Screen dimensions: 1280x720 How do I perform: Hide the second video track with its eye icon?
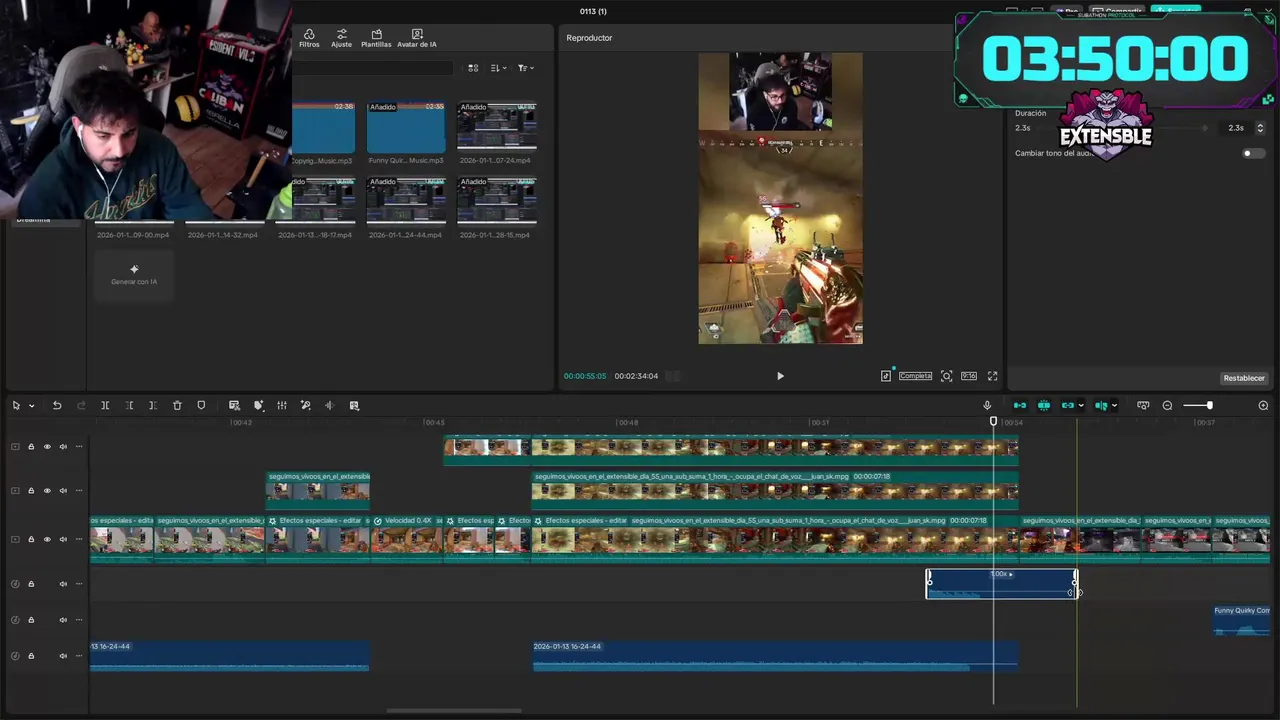pyautogui.click(x=47, y=491)
